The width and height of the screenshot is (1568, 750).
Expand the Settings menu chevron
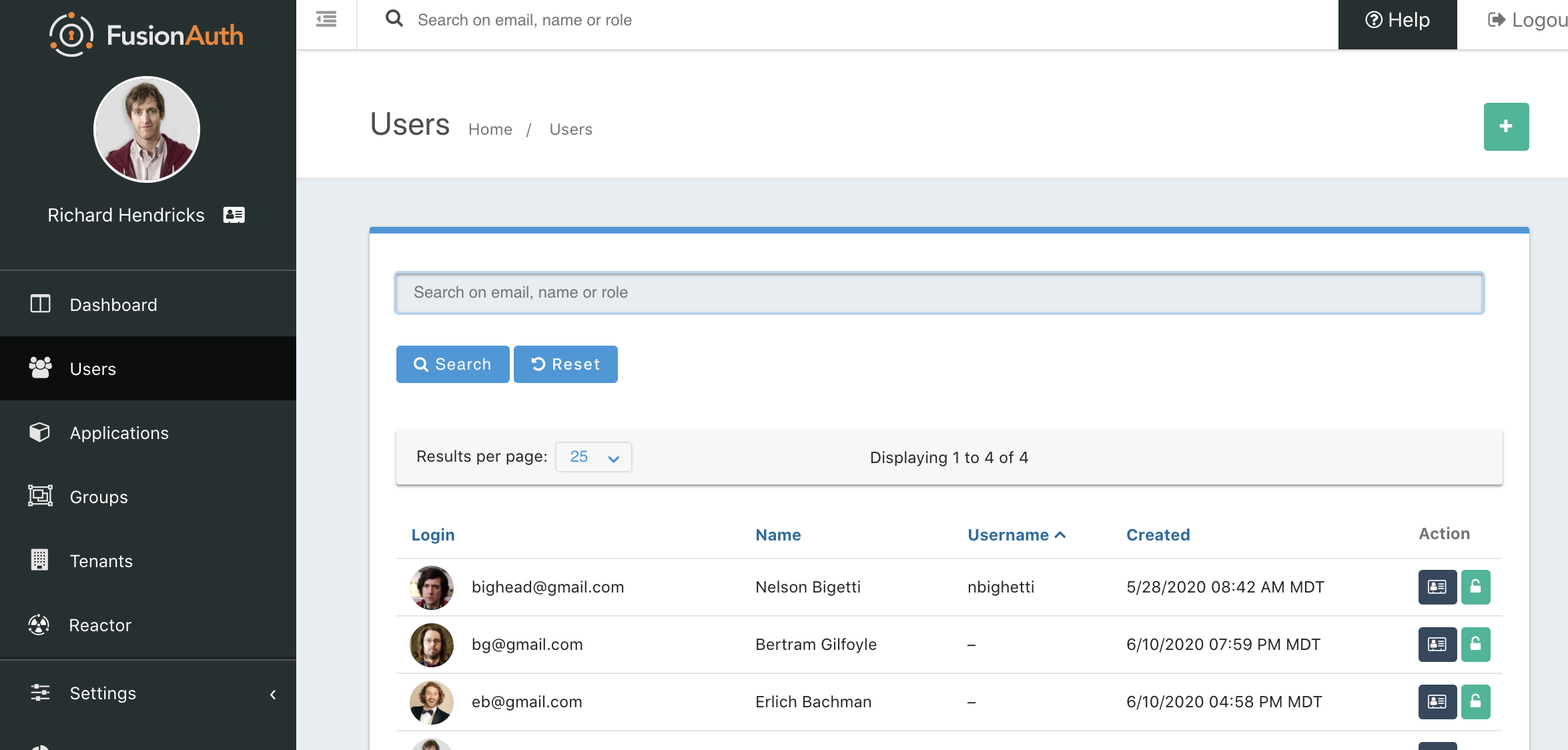point(273,695)
